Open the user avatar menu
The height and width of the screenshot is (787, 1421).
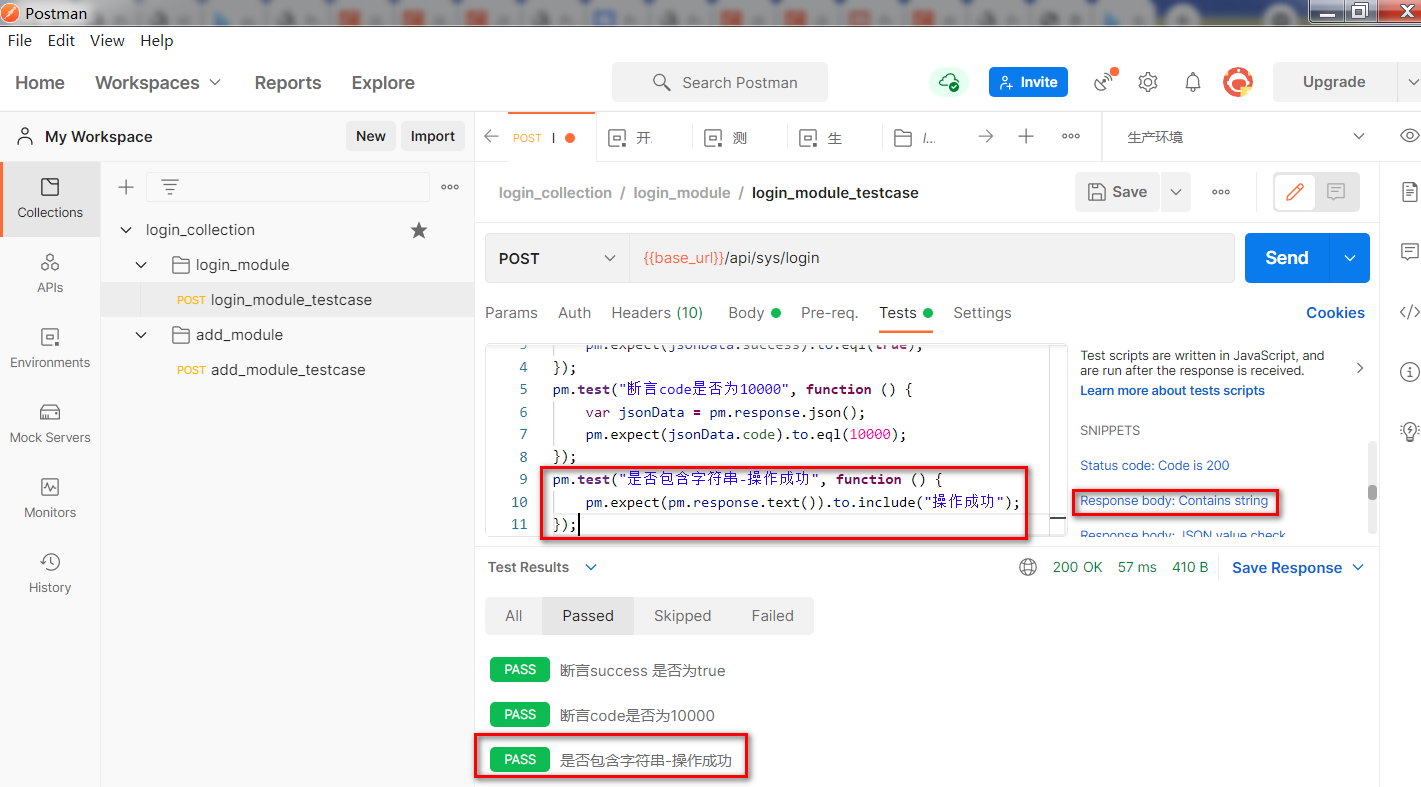1238,82
